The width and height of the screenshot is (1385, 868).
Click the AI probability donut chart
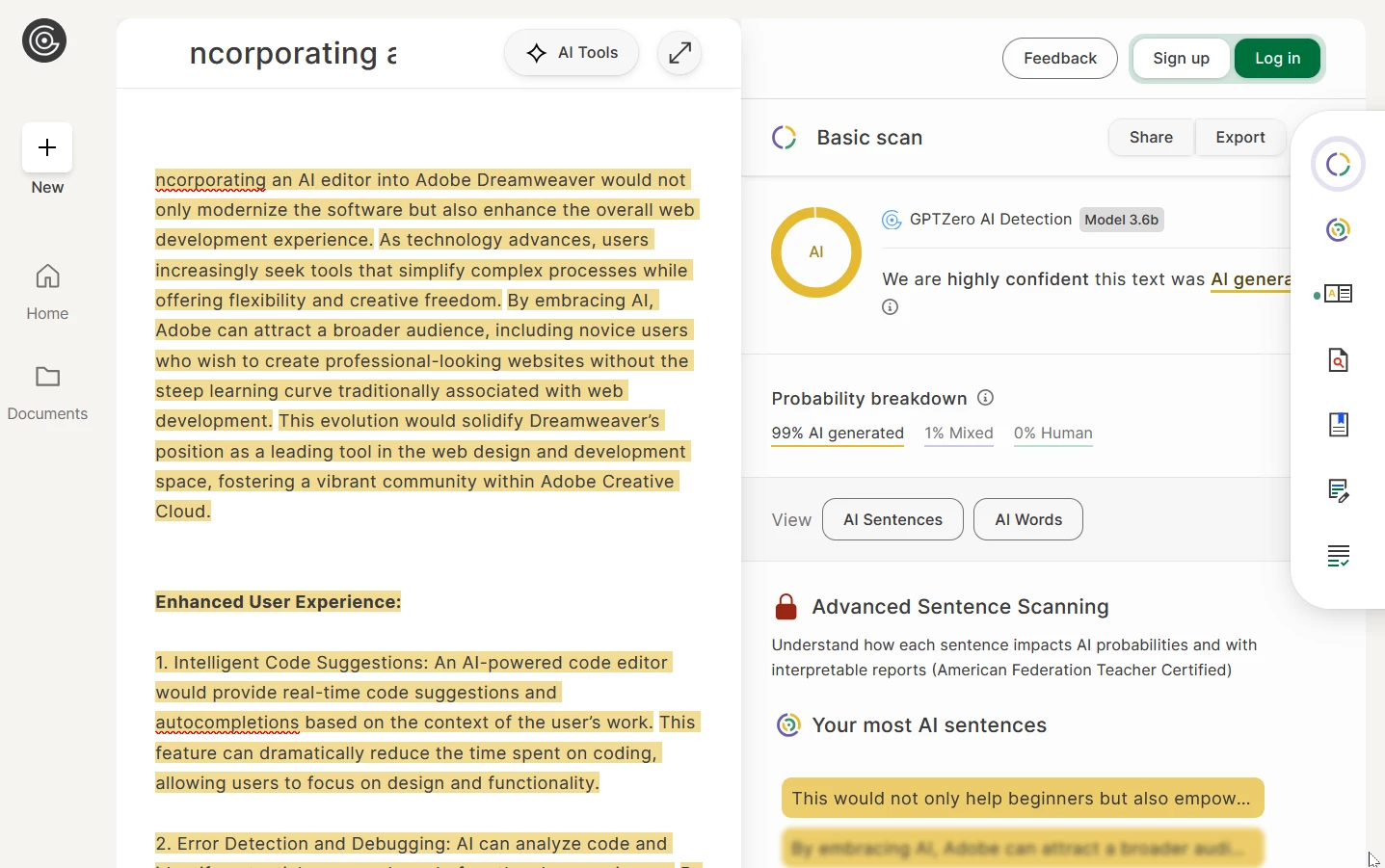pos(816,252)
